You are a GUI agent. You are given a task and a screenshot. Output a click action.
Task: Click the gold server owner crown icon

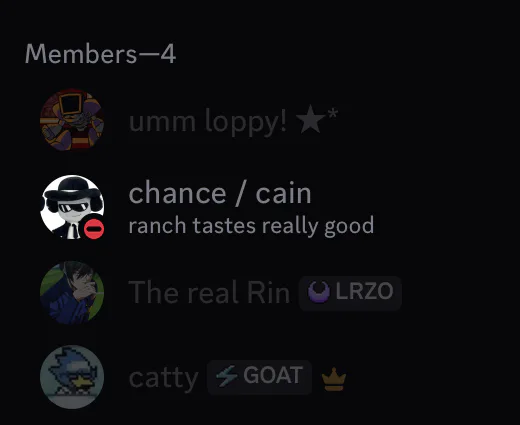[334, 379]
